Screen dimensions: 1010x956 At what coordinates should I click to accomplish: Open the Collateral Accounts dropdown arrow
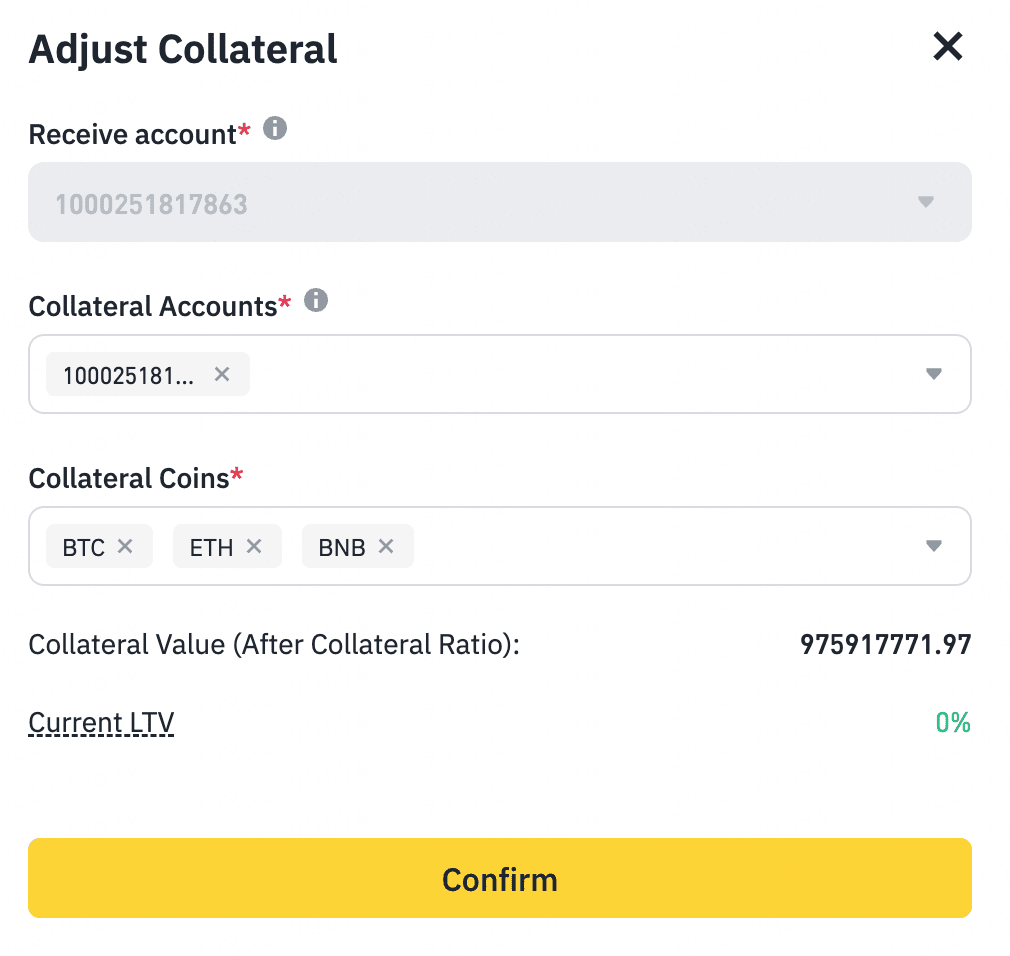pos(934,374)
